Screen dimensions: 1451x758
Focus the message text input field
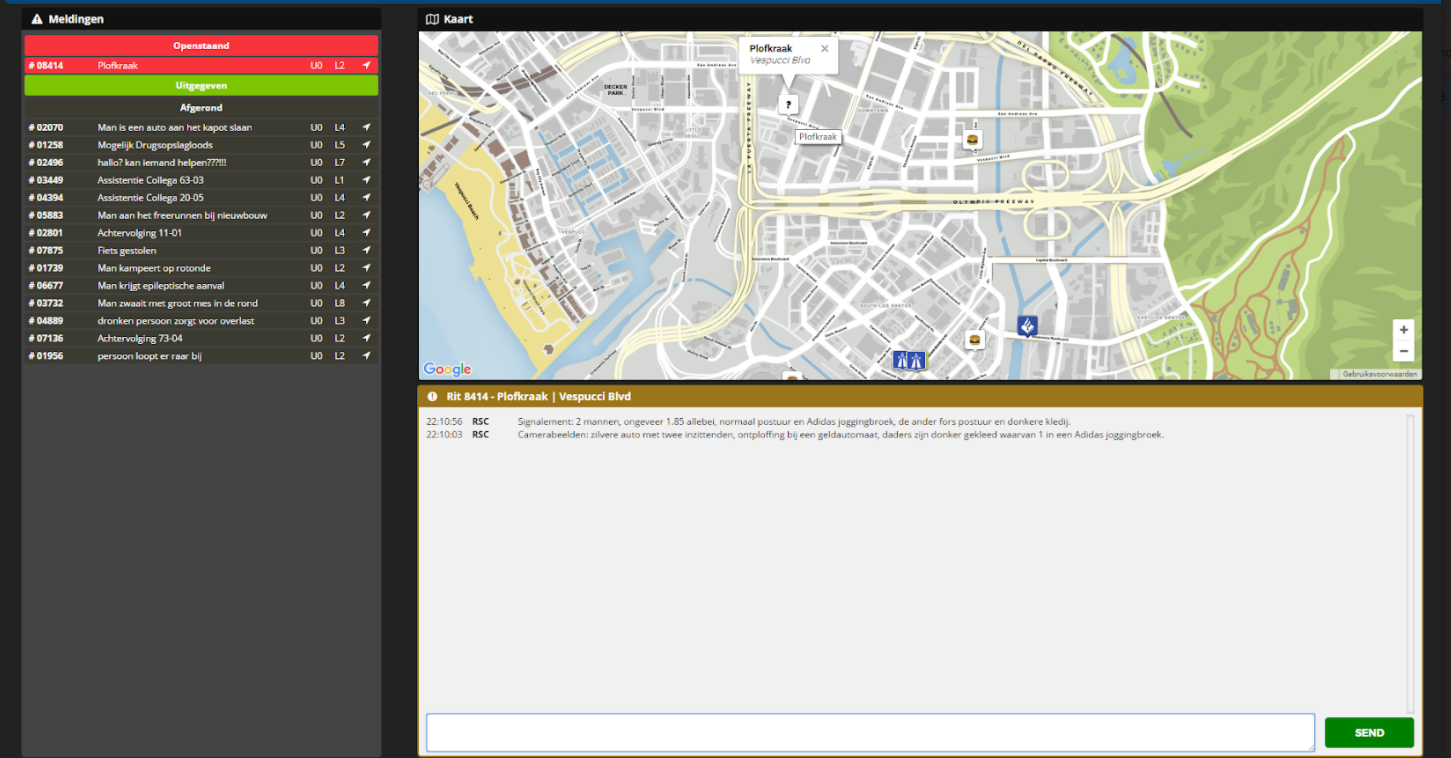pos(869,732)
